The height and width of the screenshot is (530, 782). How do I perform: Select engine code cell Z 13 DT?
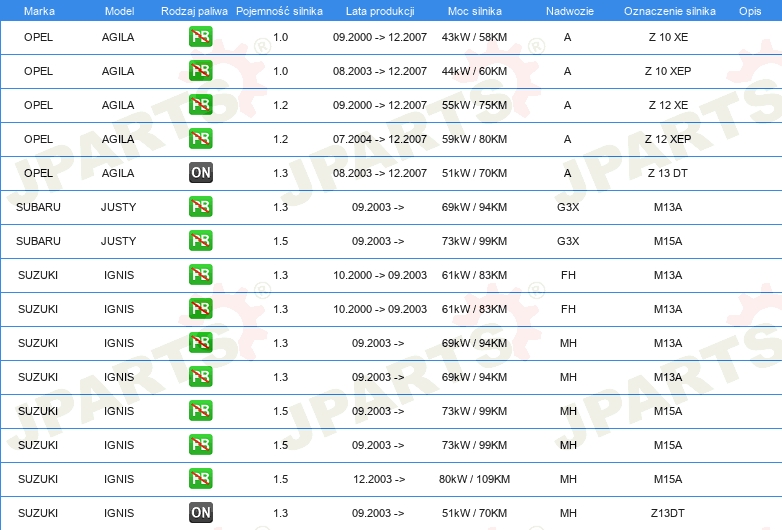click(x=668, y=173)
